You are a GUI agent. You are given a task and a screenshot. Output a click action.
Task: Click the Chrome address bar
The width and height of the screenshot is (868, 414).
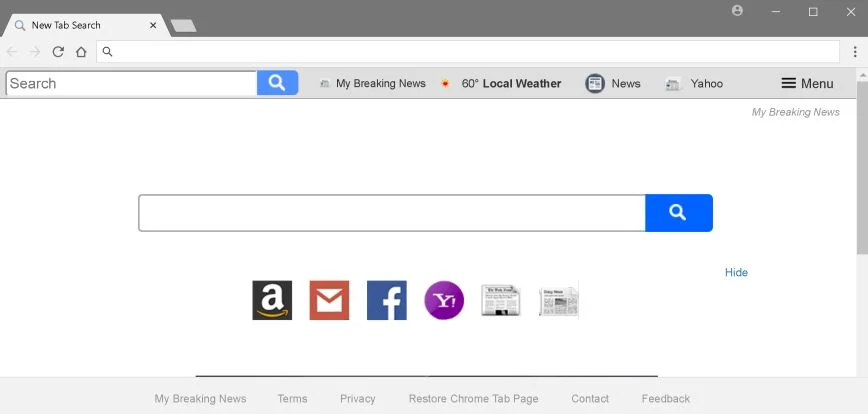(x=468, y=52)
